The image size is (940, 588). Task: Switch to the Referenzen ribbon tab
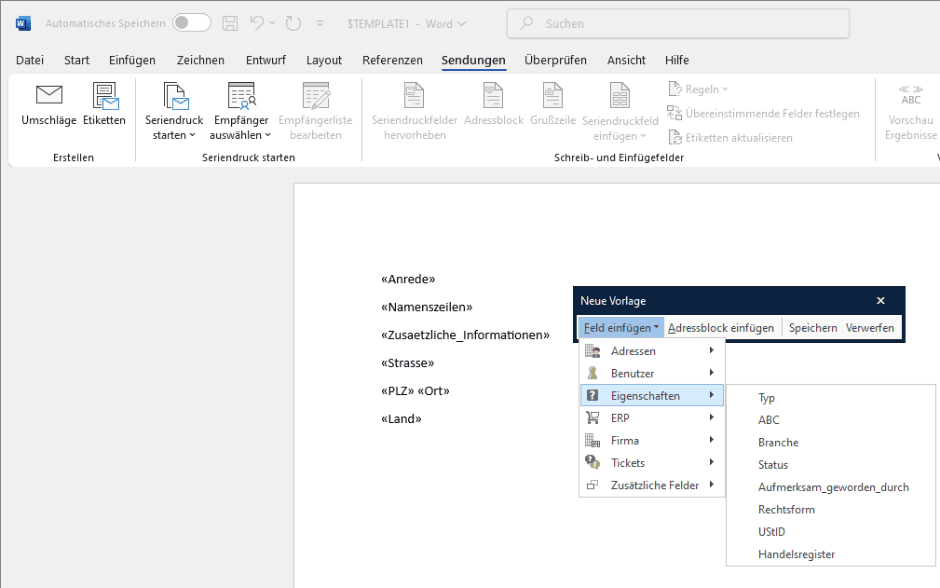click(392, 60)
